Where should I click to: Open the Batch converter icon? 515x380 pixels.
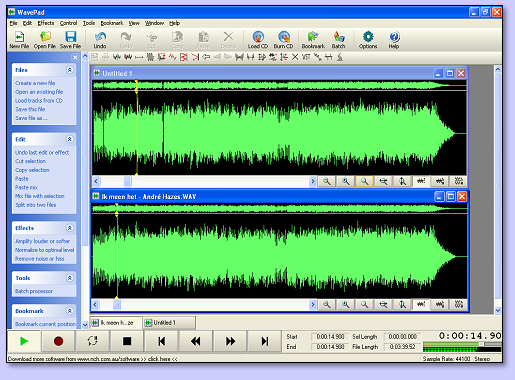tap(338, 40)
